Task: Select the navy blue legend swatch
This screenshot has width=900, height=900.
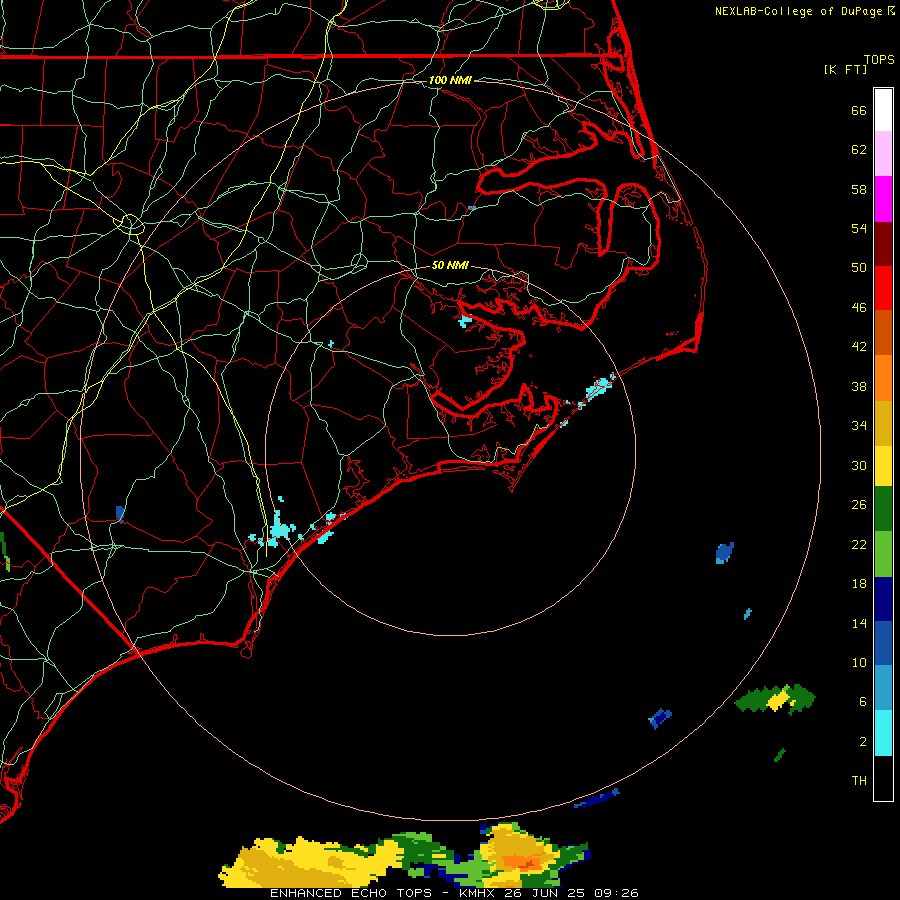Action: click(883, 599)
